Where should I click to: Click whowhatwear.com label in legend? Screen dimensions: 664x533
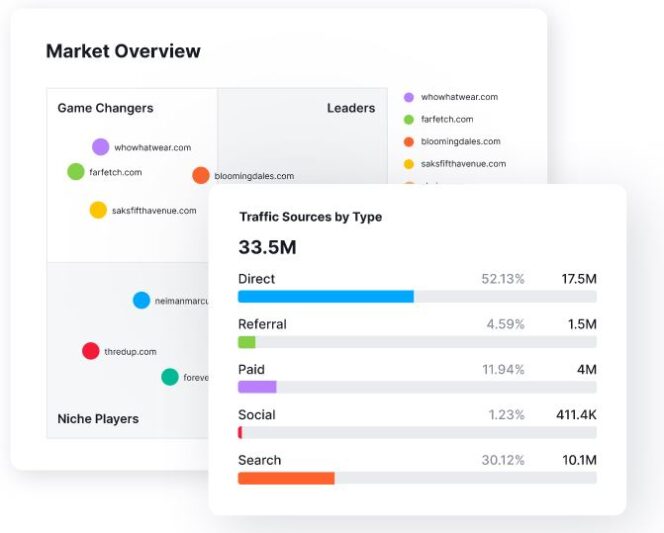459,97
